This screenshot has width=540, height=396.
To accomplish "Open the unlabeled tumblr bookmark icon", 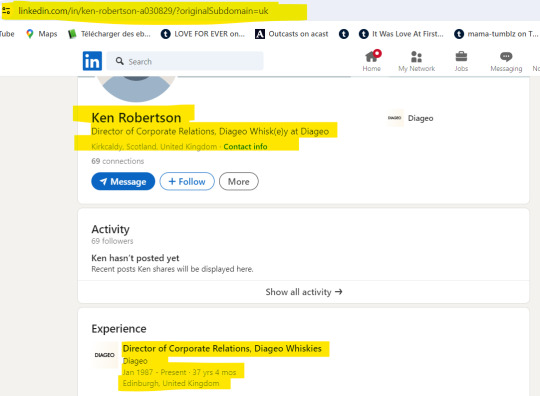I will coord(344,34).
